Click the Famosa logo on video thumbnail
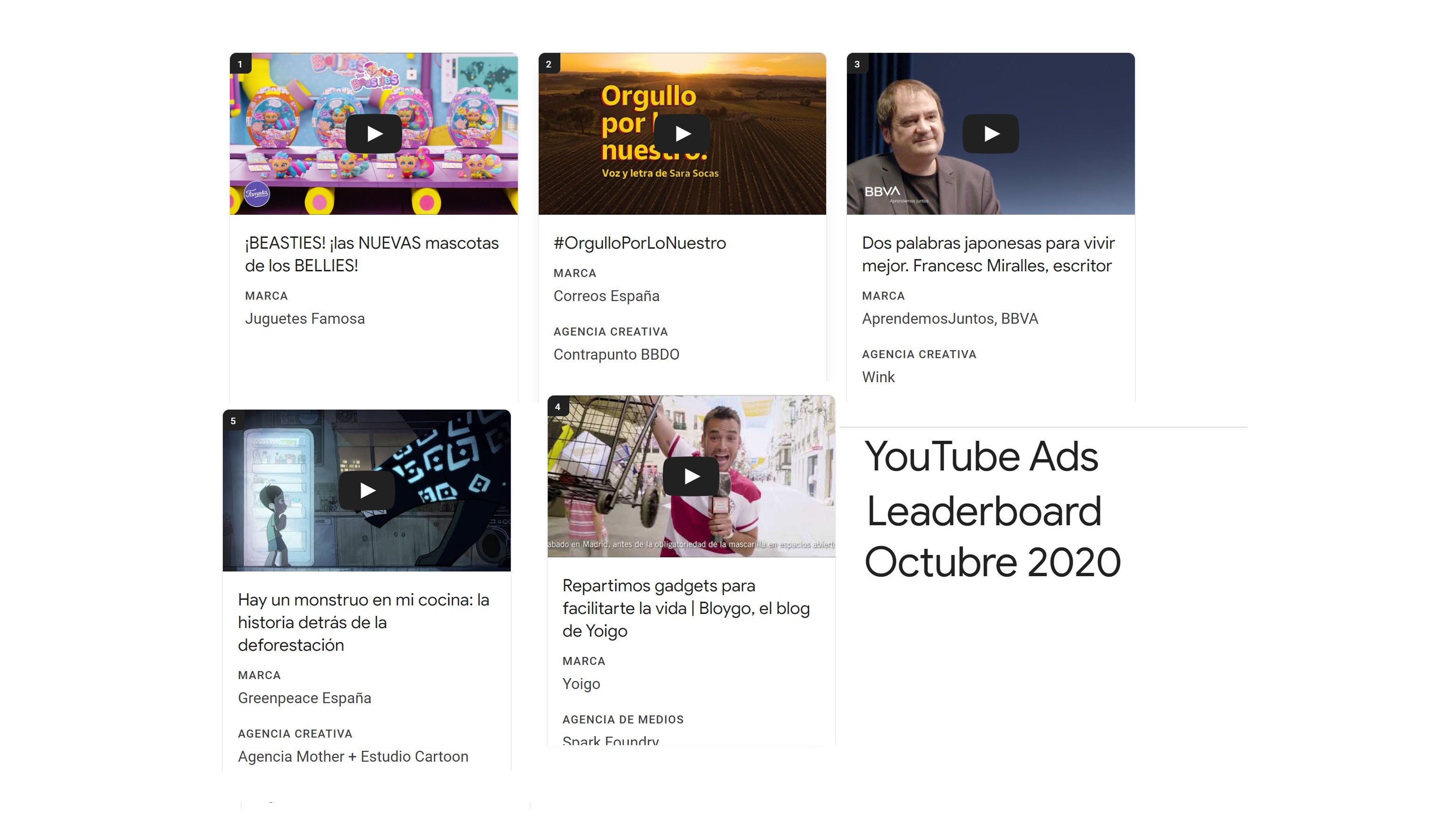 pos(257,193)
